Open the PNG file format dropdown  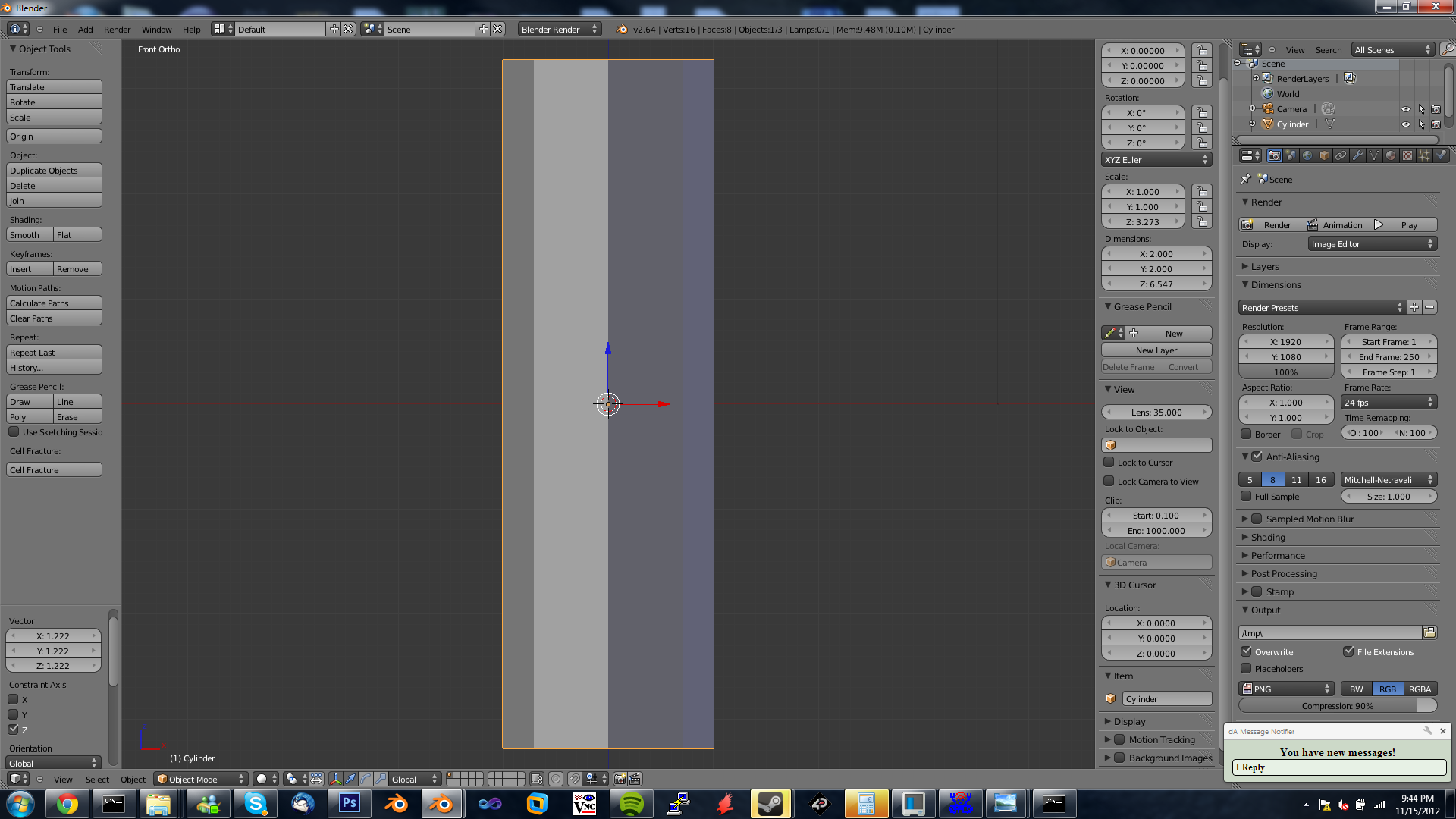pyautogui.click(x=1285, y=689)
